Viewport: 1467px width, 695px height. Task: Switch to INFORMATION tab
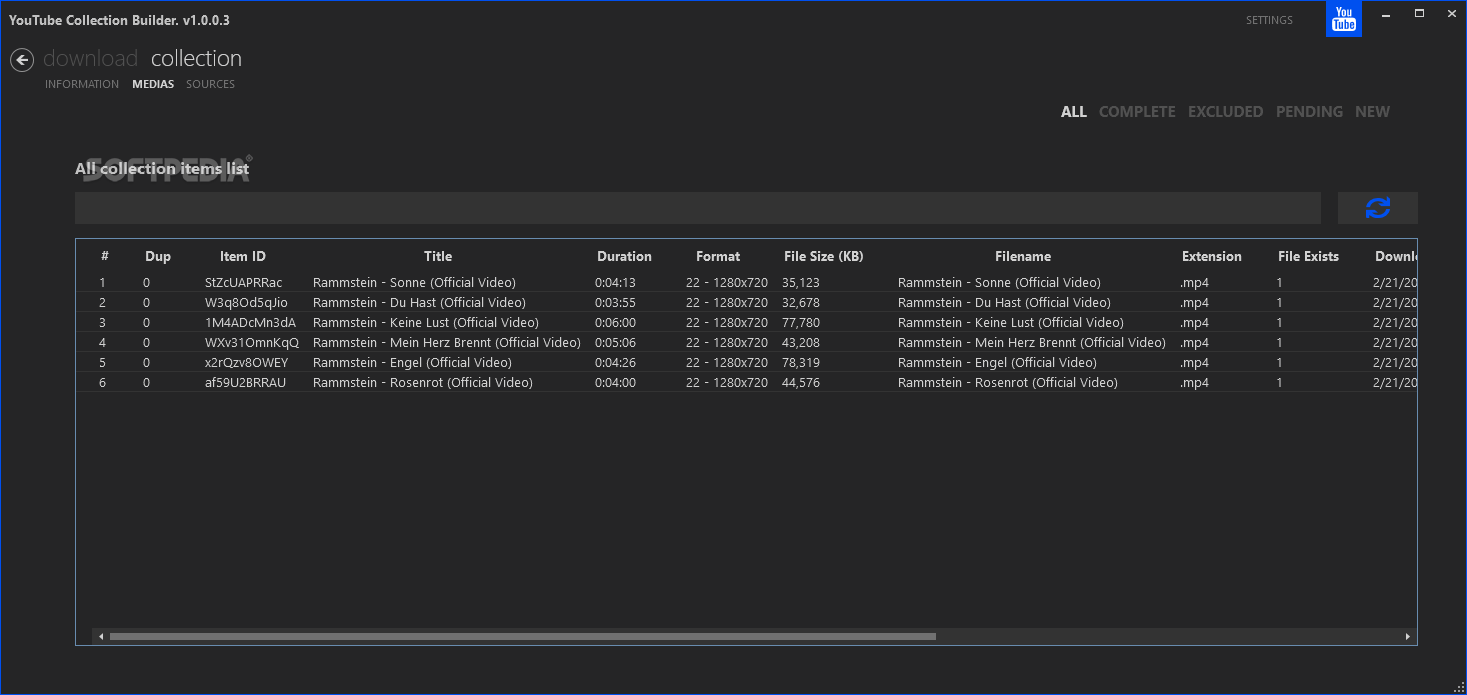(x=82, y=84)
